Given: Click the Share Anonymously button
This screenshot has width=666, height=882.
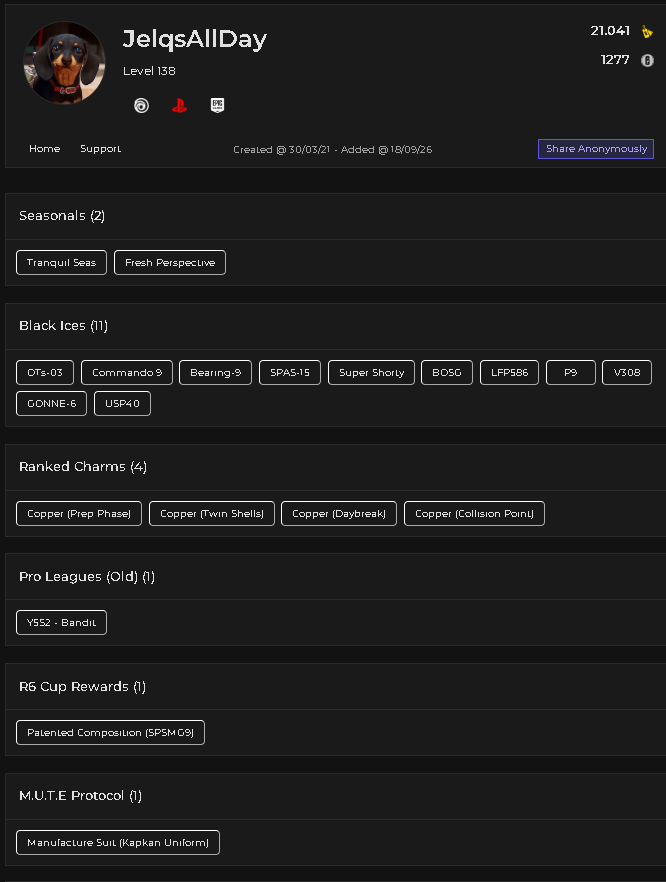Looking at the screenshot, I should tap(596, 148).
